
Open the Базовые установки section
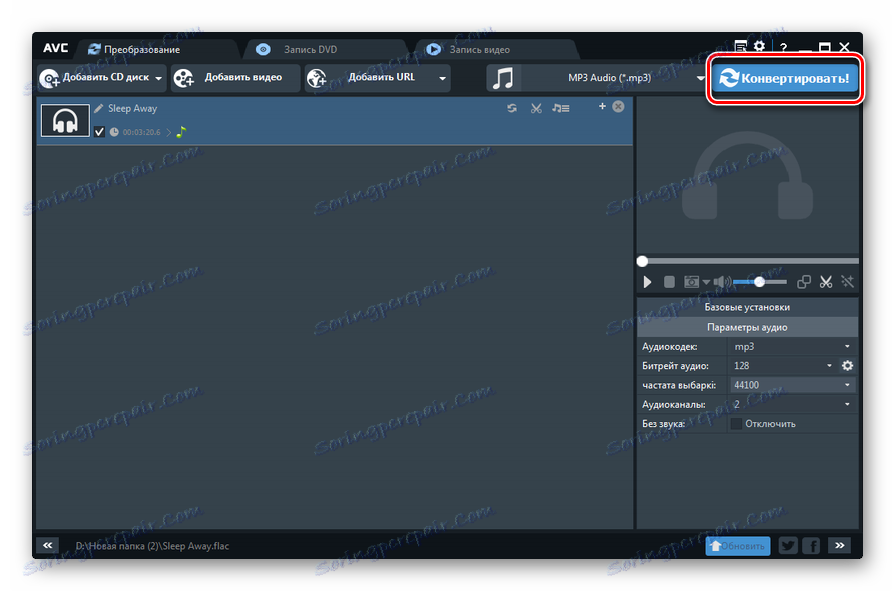pyautogui.click(x=747, y=307)
